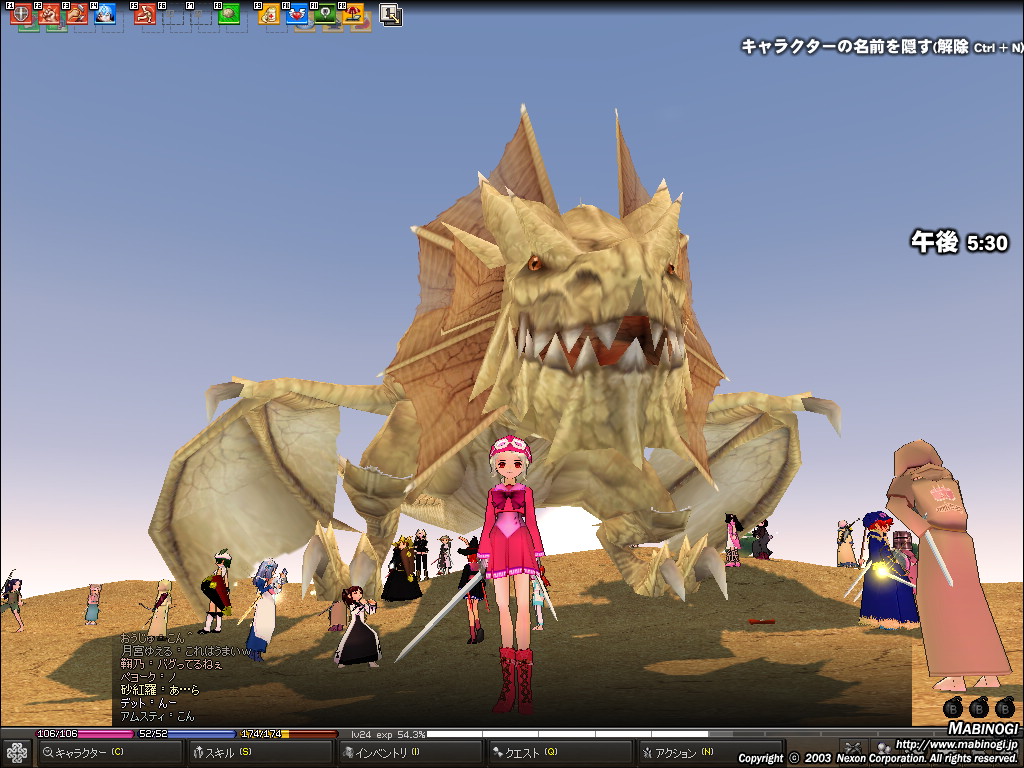Select the blue-haired maid-dress character
This screenshot has width=1024, height=768.
coord(264,609)
